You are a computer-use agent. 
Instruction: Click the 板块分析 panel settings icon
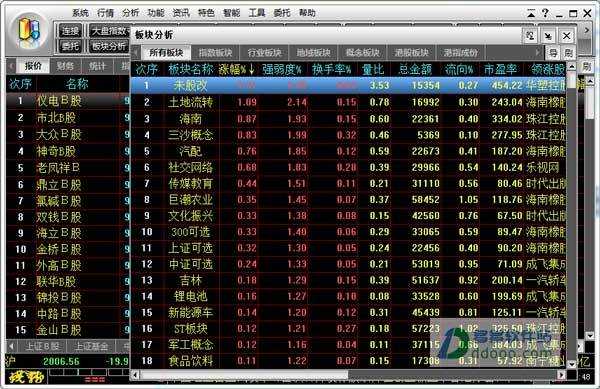(530, 36)
